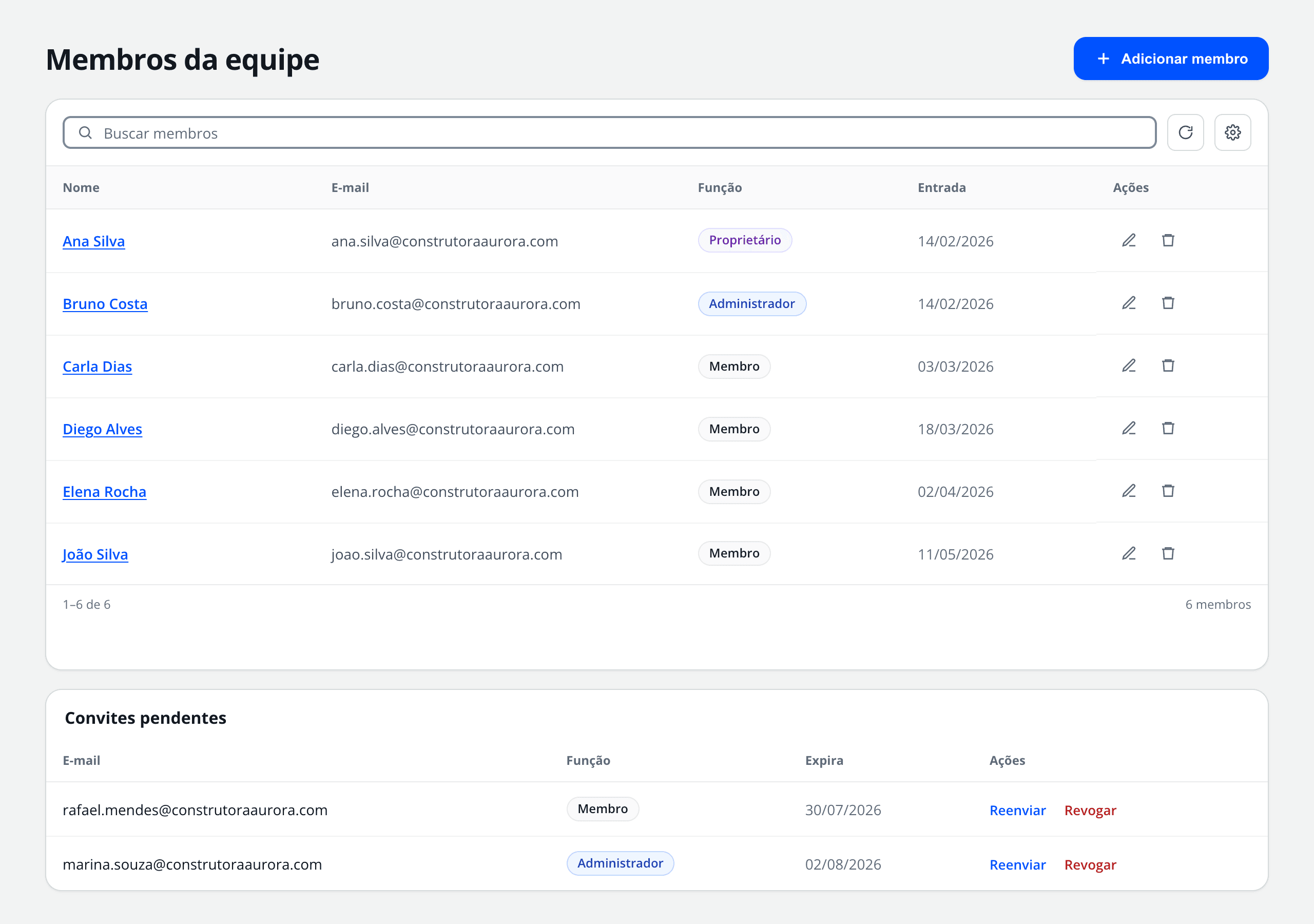Open the Diego Alves profile link
1314x924 pixels.
pos(103,429)
